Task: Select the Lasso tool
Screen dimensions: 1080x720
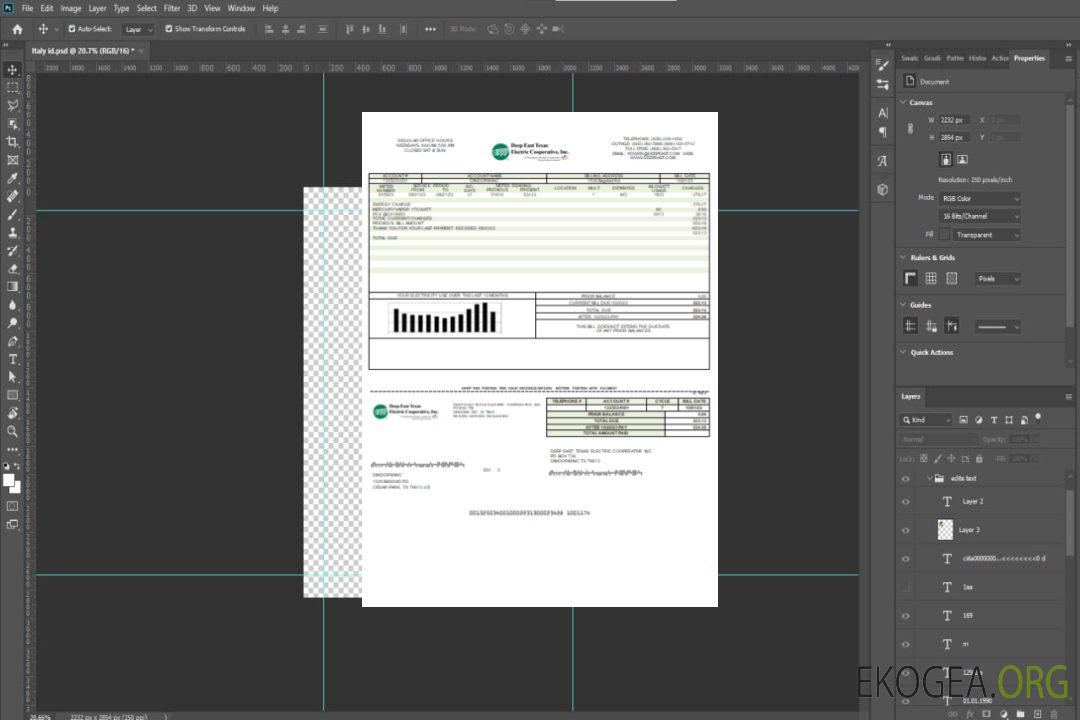Action: [x=12, y=105]
